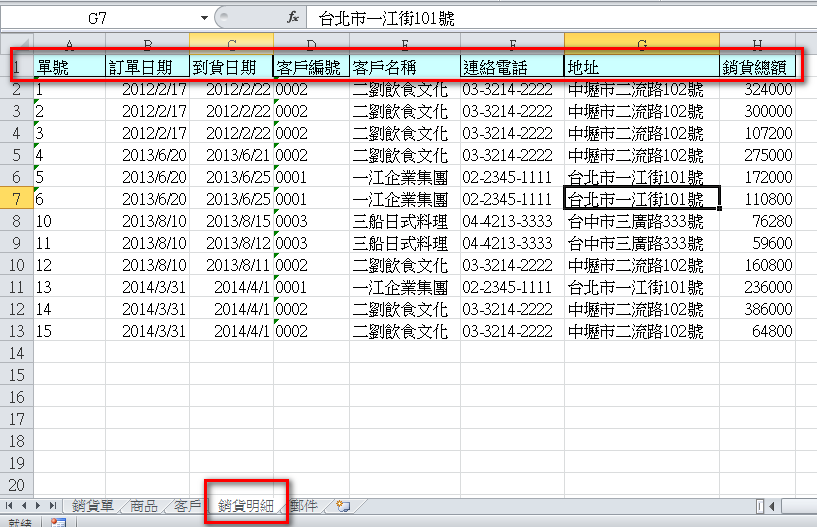Select row 20 header

[x=17, y=485]
